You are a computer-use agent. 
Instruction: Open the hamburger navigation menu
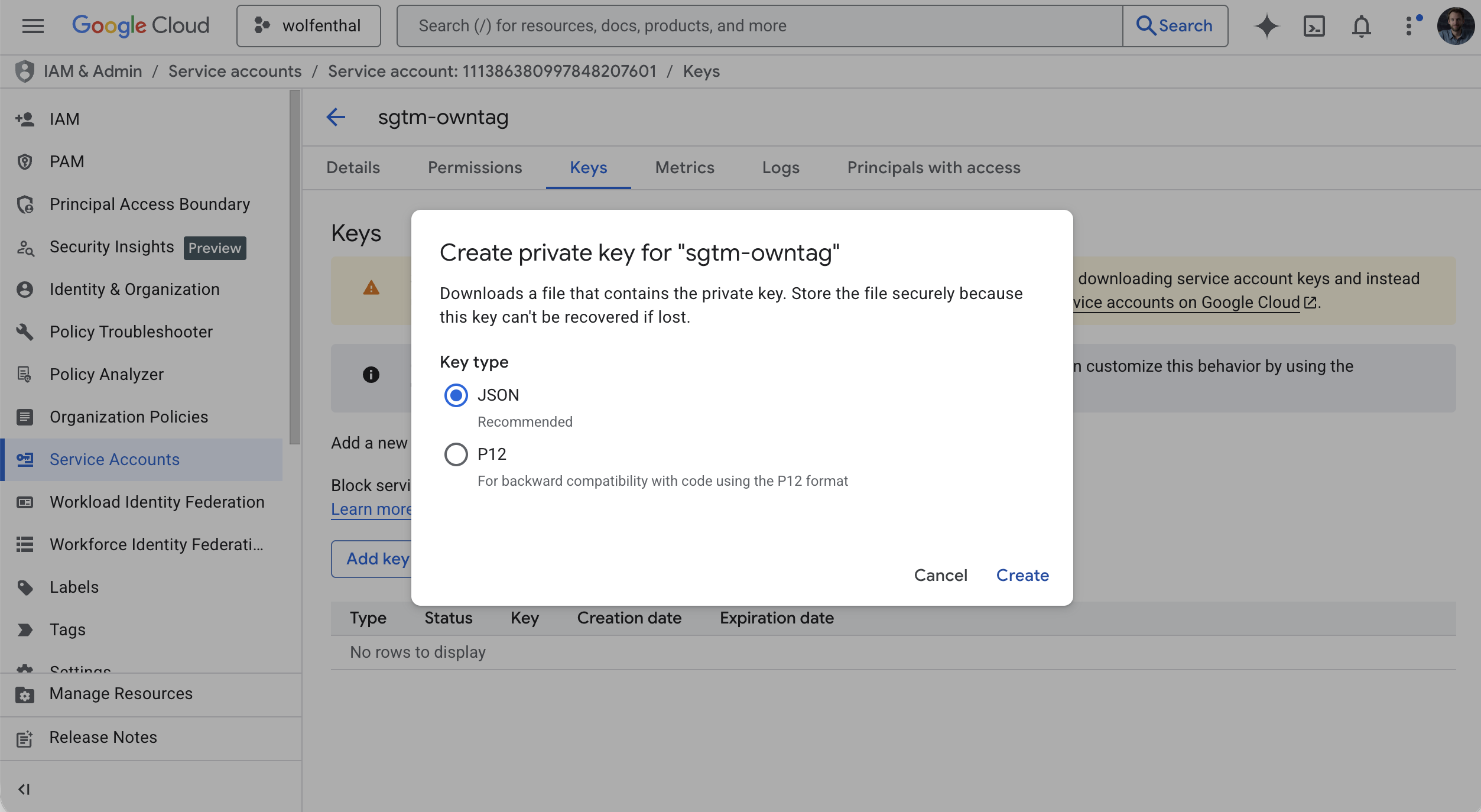33,26
